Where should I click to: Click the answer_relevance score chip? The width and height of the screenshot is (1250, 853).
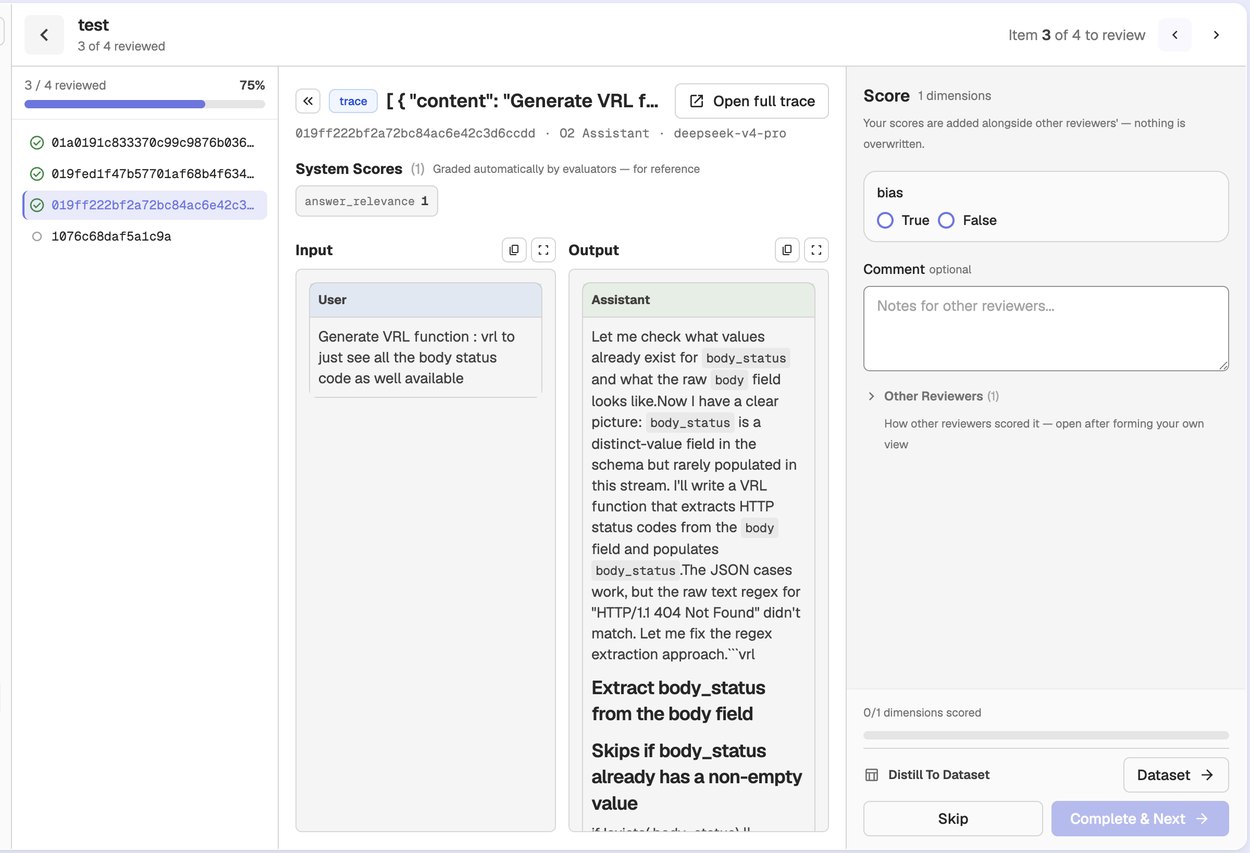367,201
